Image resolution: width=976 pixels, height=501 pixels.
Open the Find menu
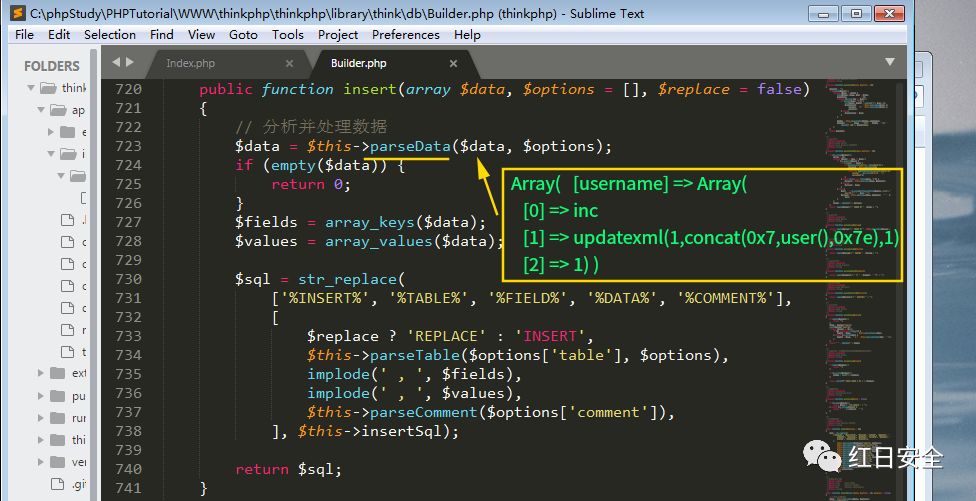coord(162,35)
